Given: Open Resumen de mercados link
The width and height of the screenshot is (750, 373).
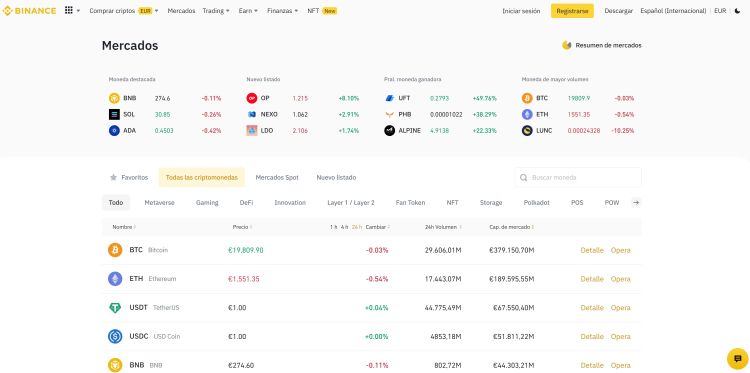Looking at the screenshot, I should (x=608, y=45).
